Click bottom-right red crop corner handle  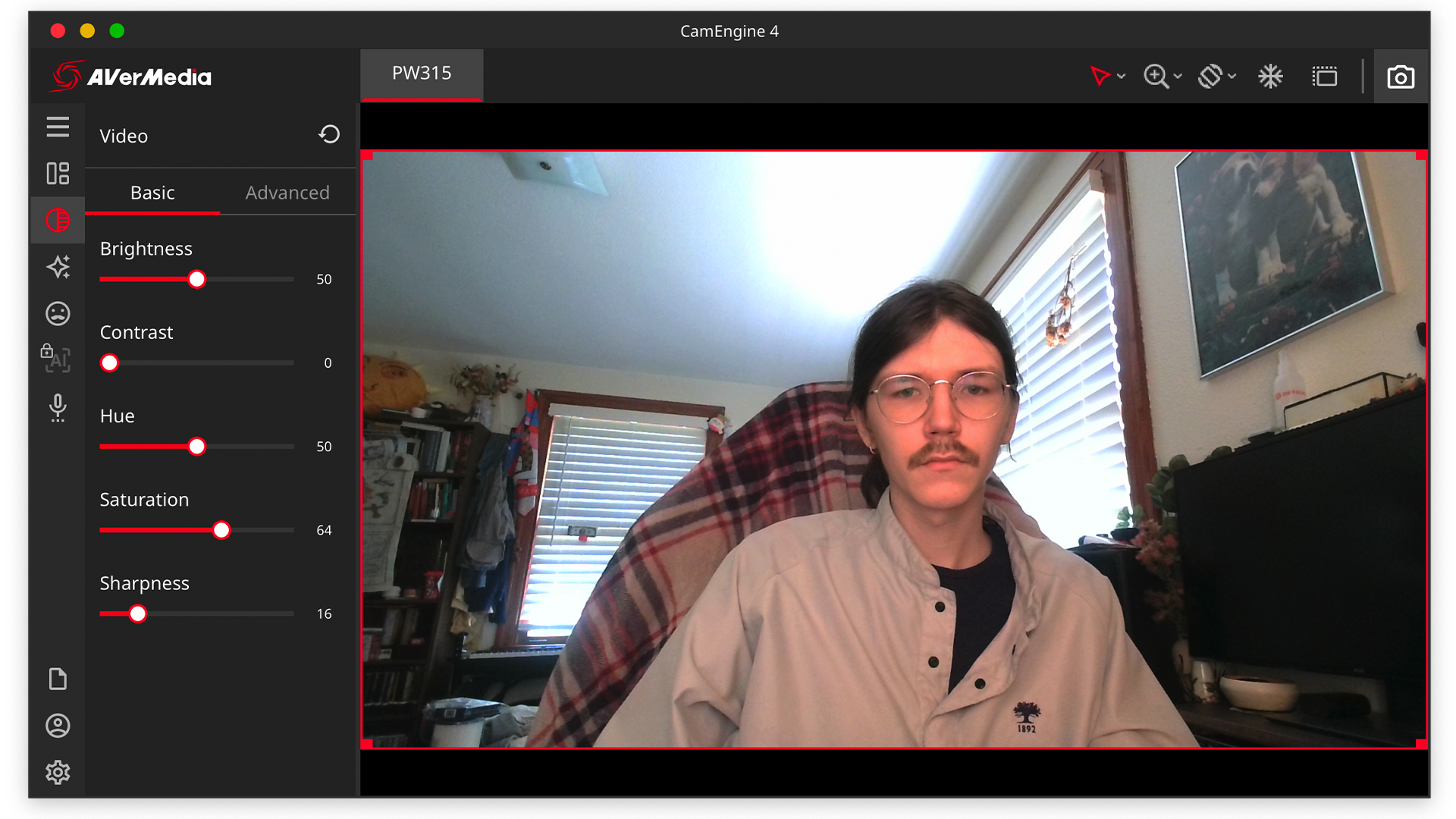pos(1422,743)
